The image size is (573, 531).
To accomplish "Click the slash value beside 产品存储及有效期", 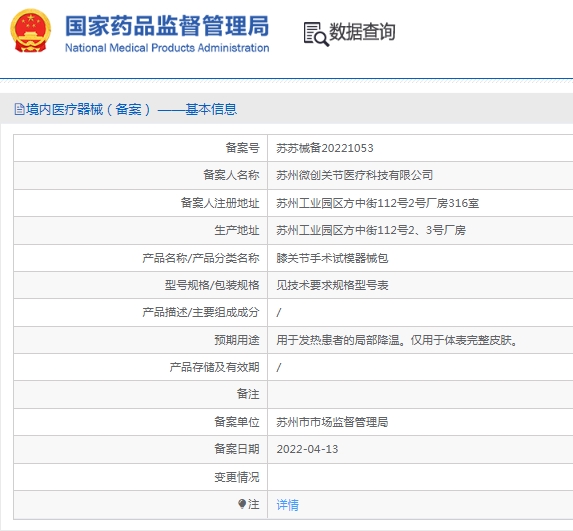I will [279, 367].
